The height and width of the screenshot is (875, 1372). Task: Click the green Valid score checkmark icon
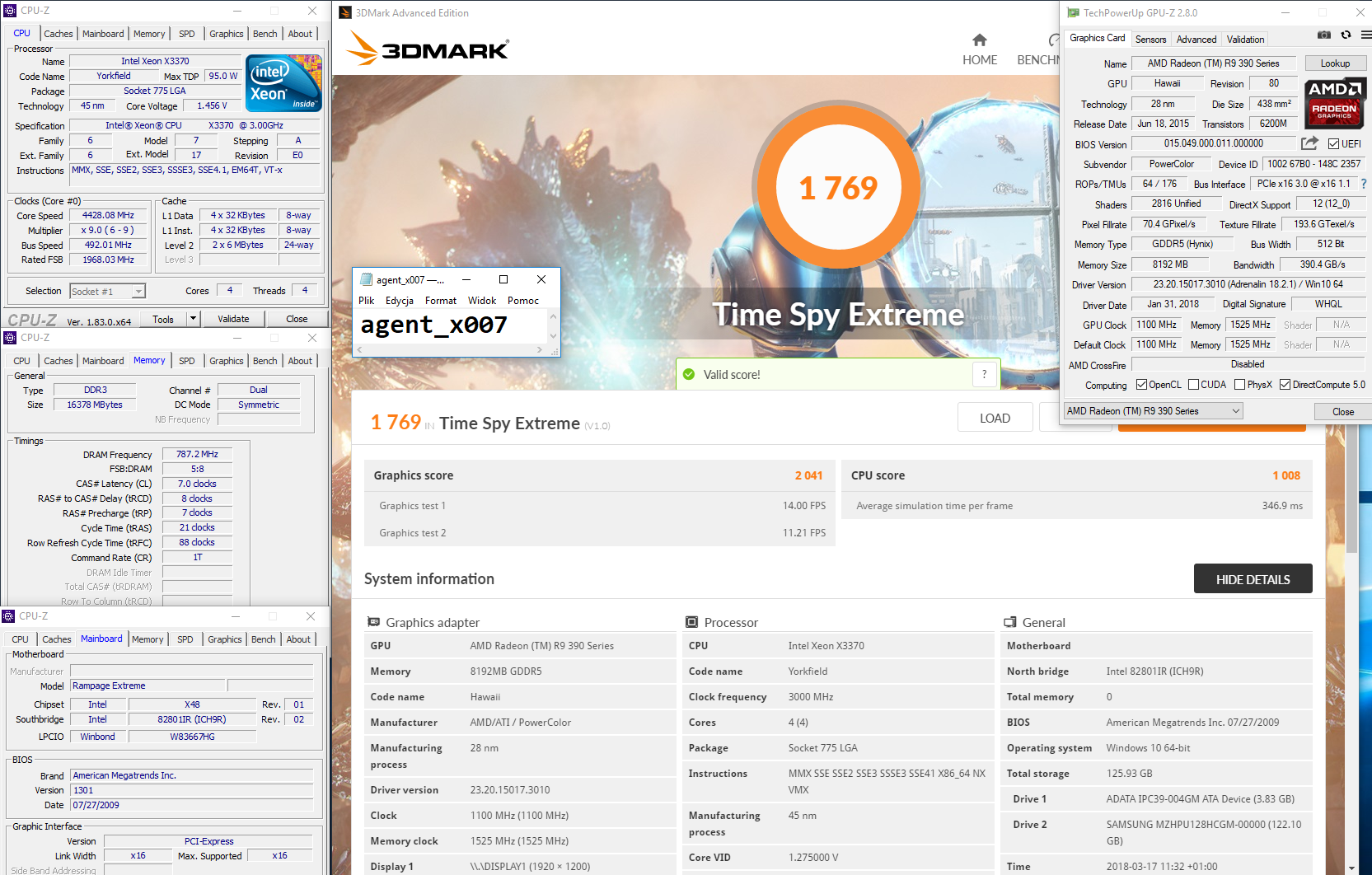tap(689, 374)
